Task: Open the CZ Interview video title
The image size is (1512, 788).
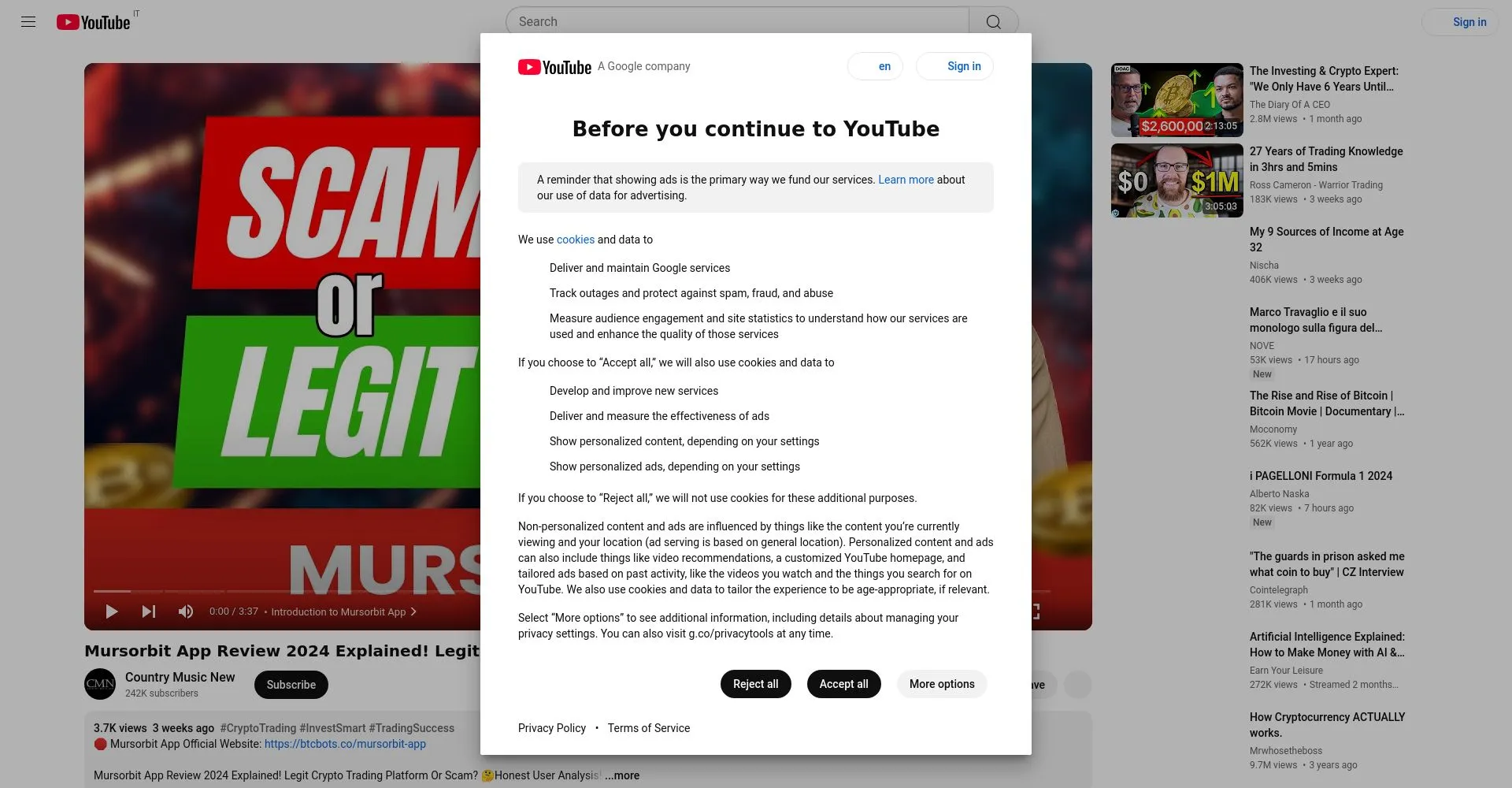Action: tap(1326, 564)
